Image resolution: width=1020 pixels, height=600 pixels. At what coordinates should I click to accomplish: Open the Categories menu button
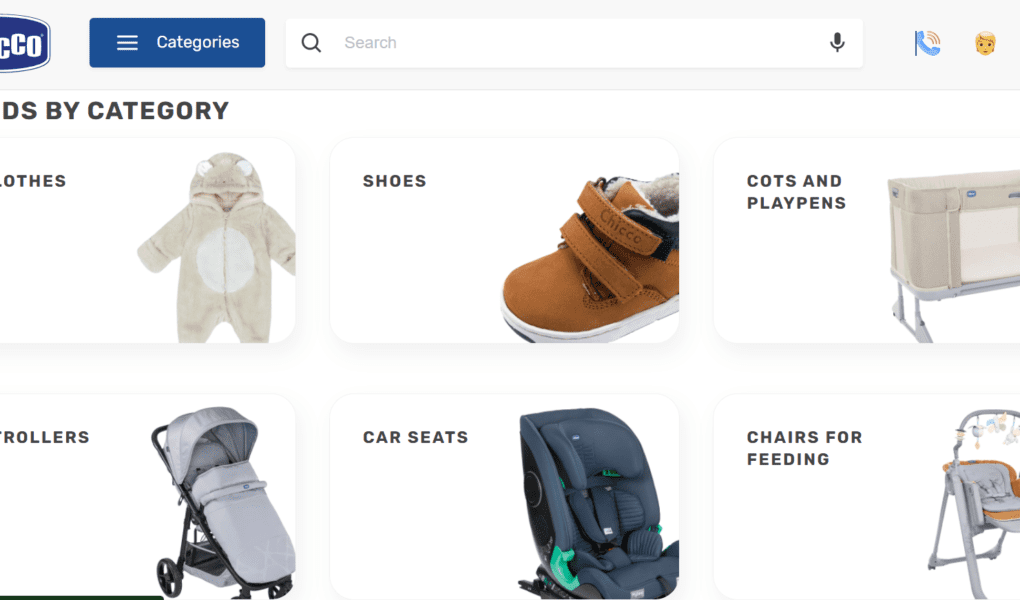point(177,43)
